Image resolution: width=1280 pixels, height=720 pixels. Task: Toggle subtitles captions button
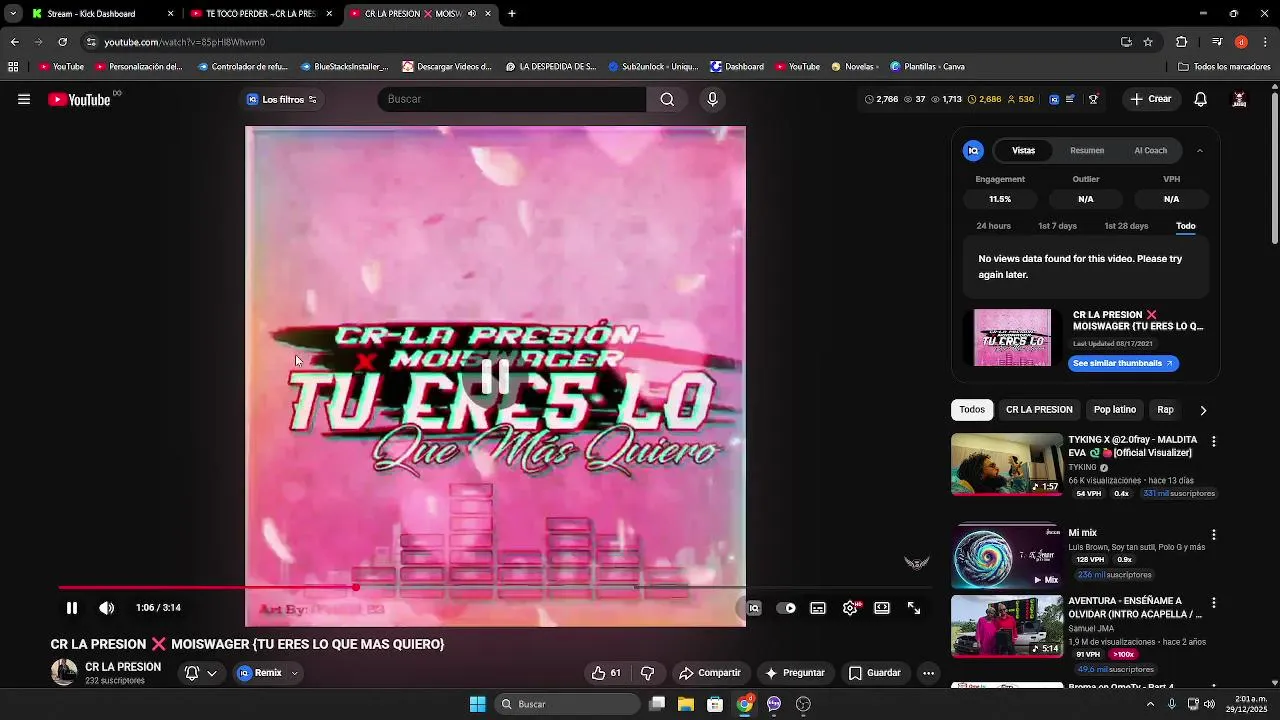[818, 608]
